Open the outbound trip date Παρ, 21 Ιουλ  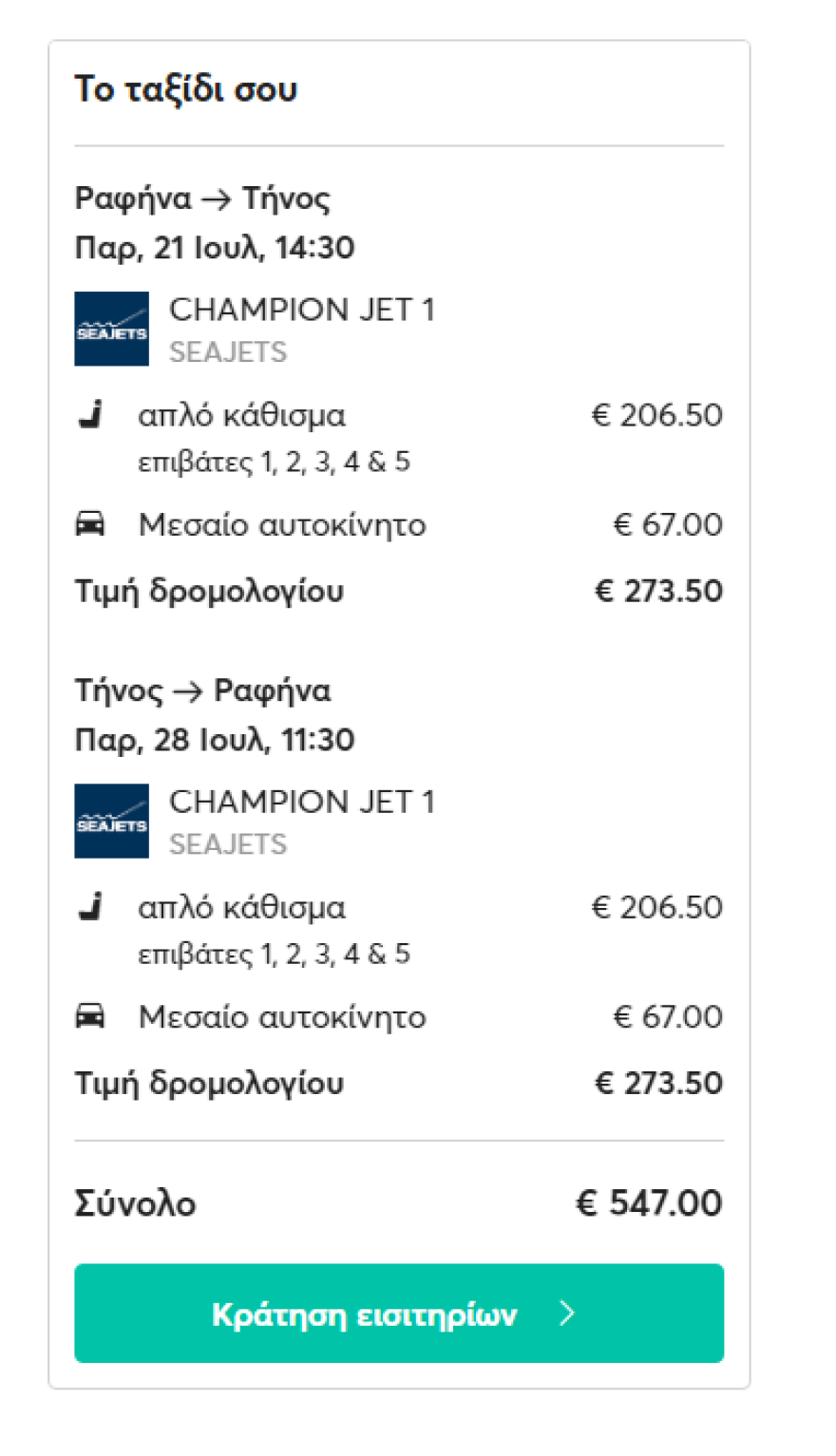214,247
